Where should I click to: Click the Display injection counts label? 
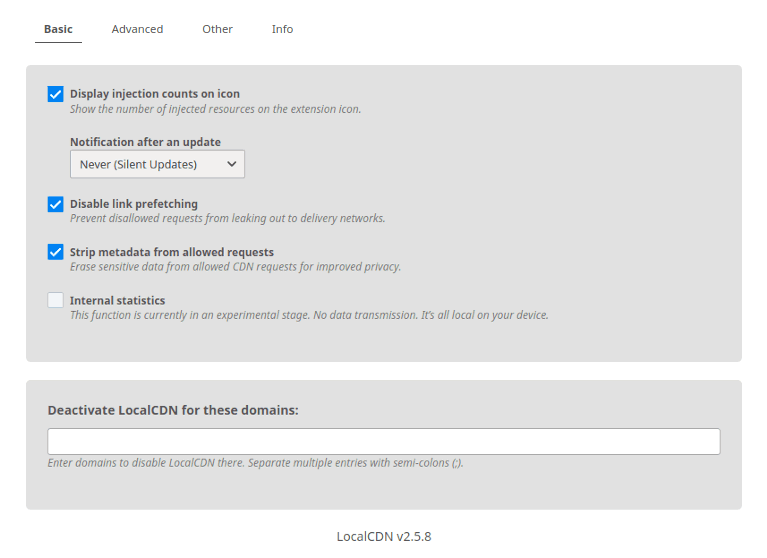155,93
